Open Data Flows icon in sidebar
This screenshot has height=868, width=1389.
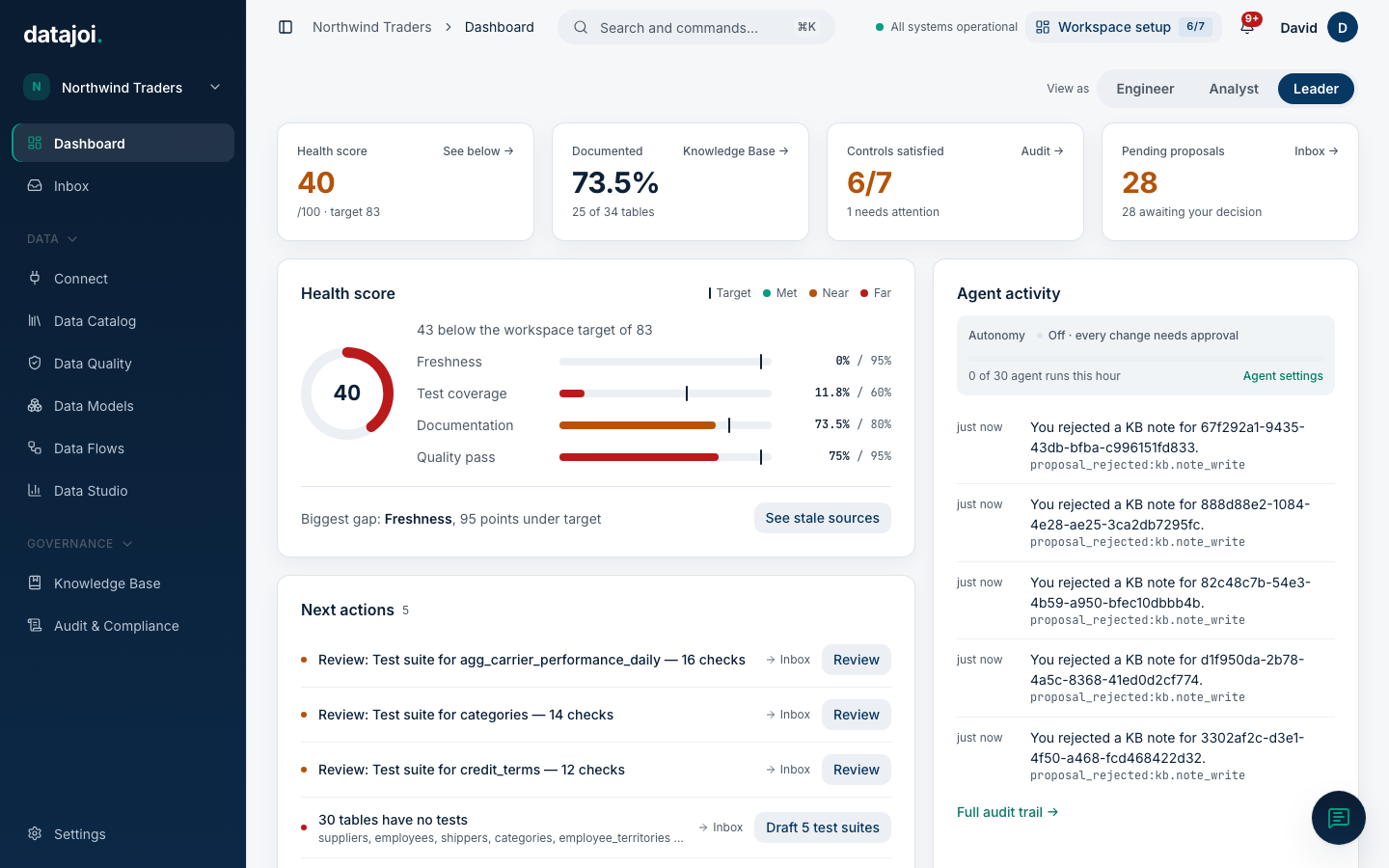pos(35,448)
